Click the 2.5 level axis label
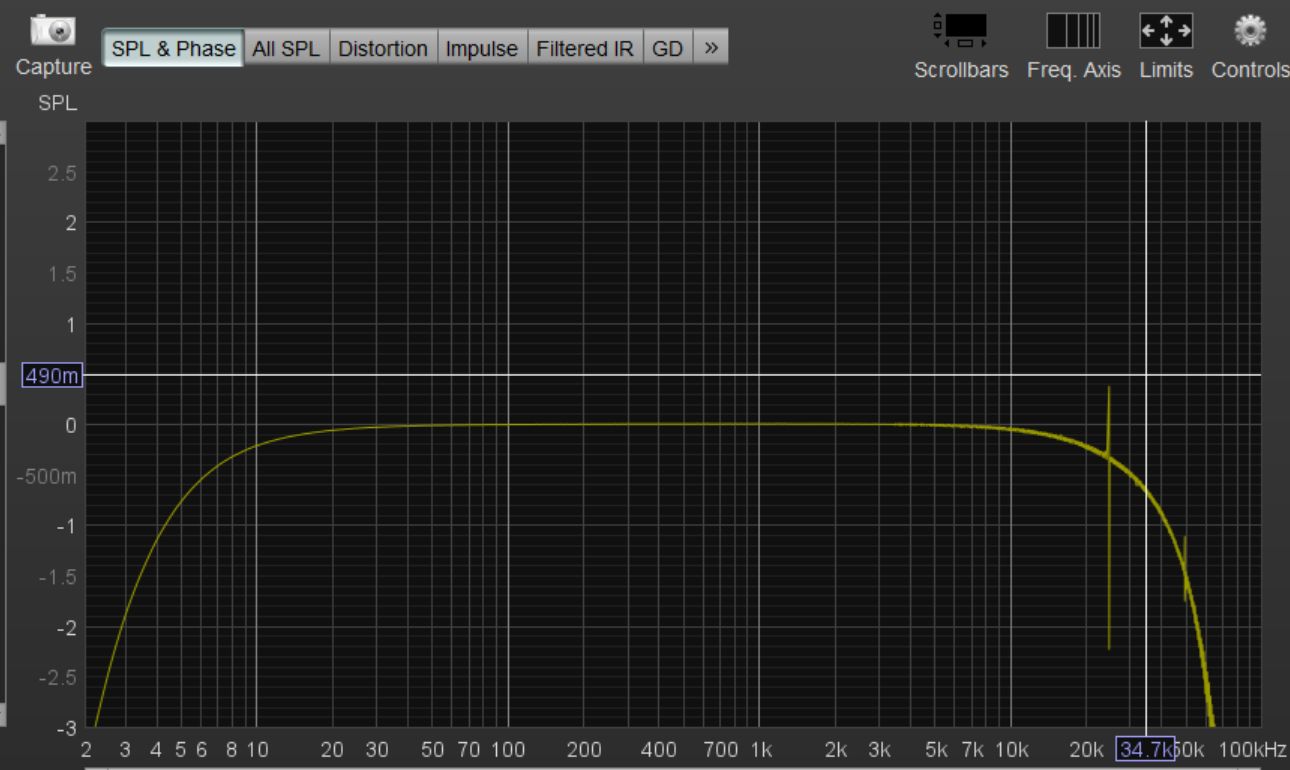Viewport: 1290px width, 770px height. (61, 174)
